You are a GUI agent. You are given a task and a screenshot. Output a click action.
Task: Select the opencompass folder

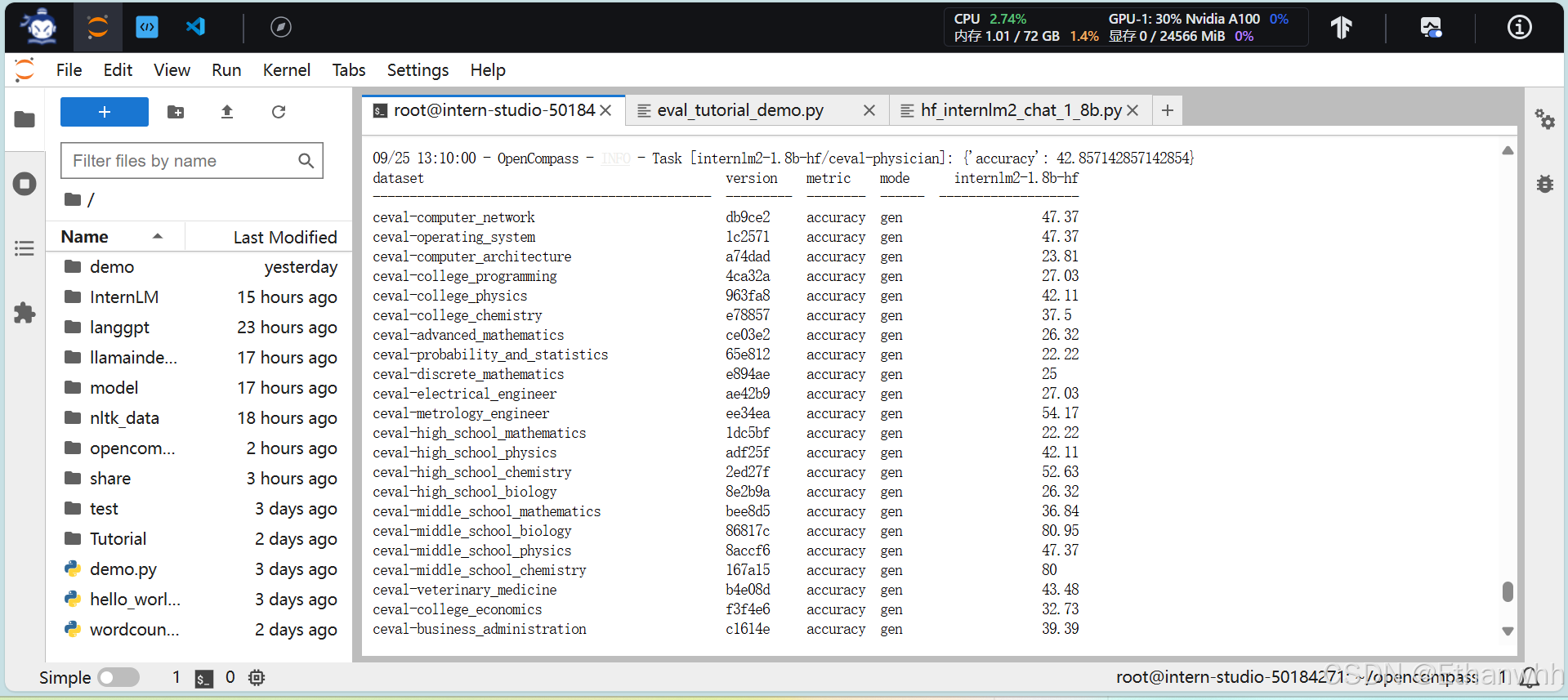(x=199, y=448)
